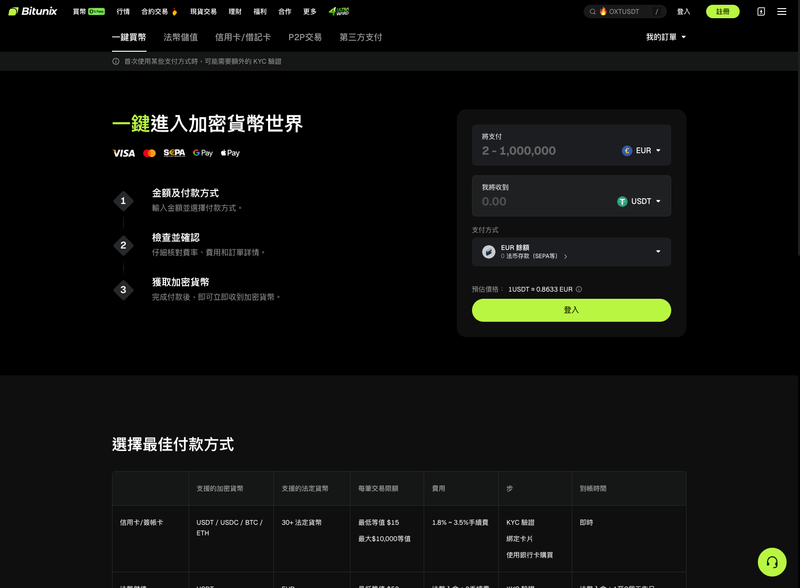Open the 合作 nav item
Viewport: 800px width, 588px height.
285,11
